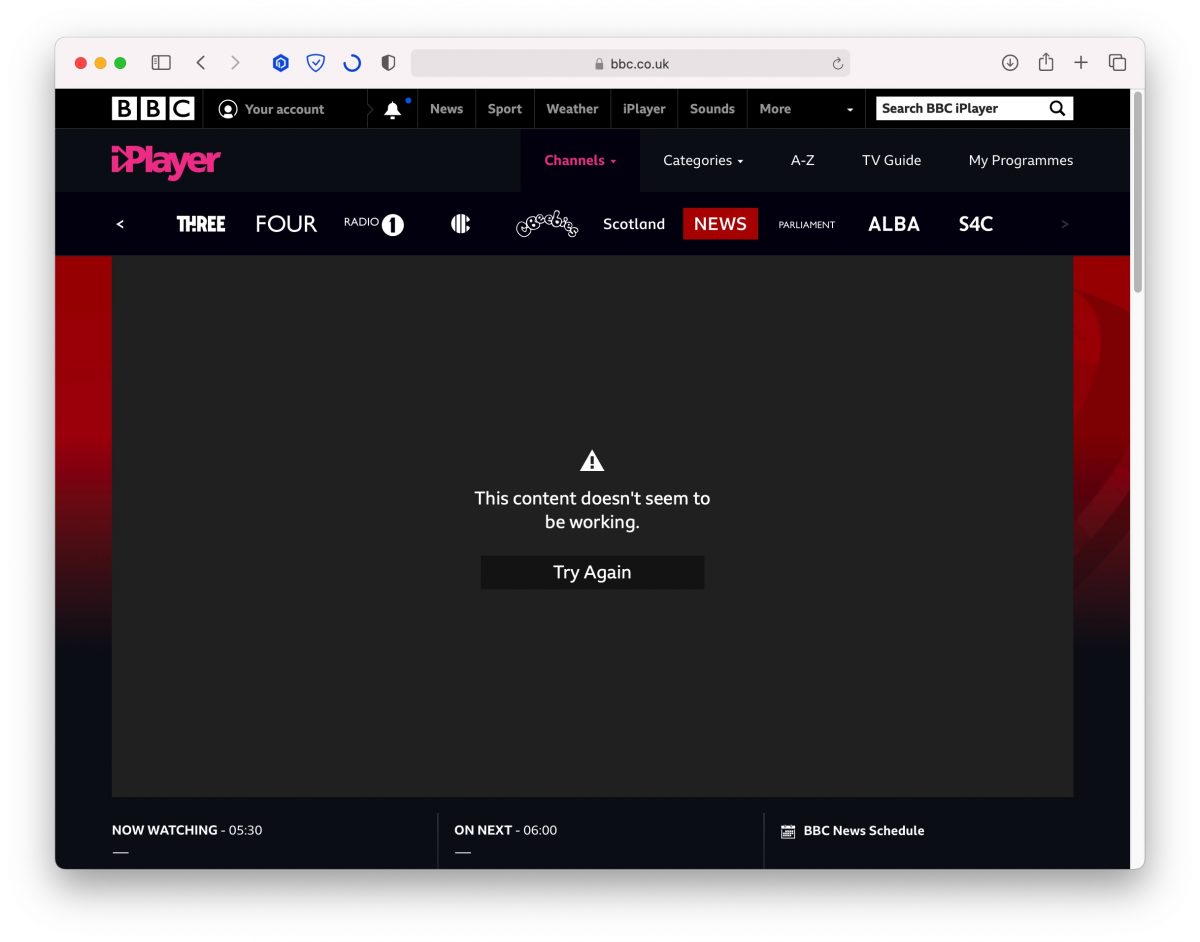This screenshot has height=942, width=1200.
Task: Click the search magnifier icon
Action: point(1057,108)
